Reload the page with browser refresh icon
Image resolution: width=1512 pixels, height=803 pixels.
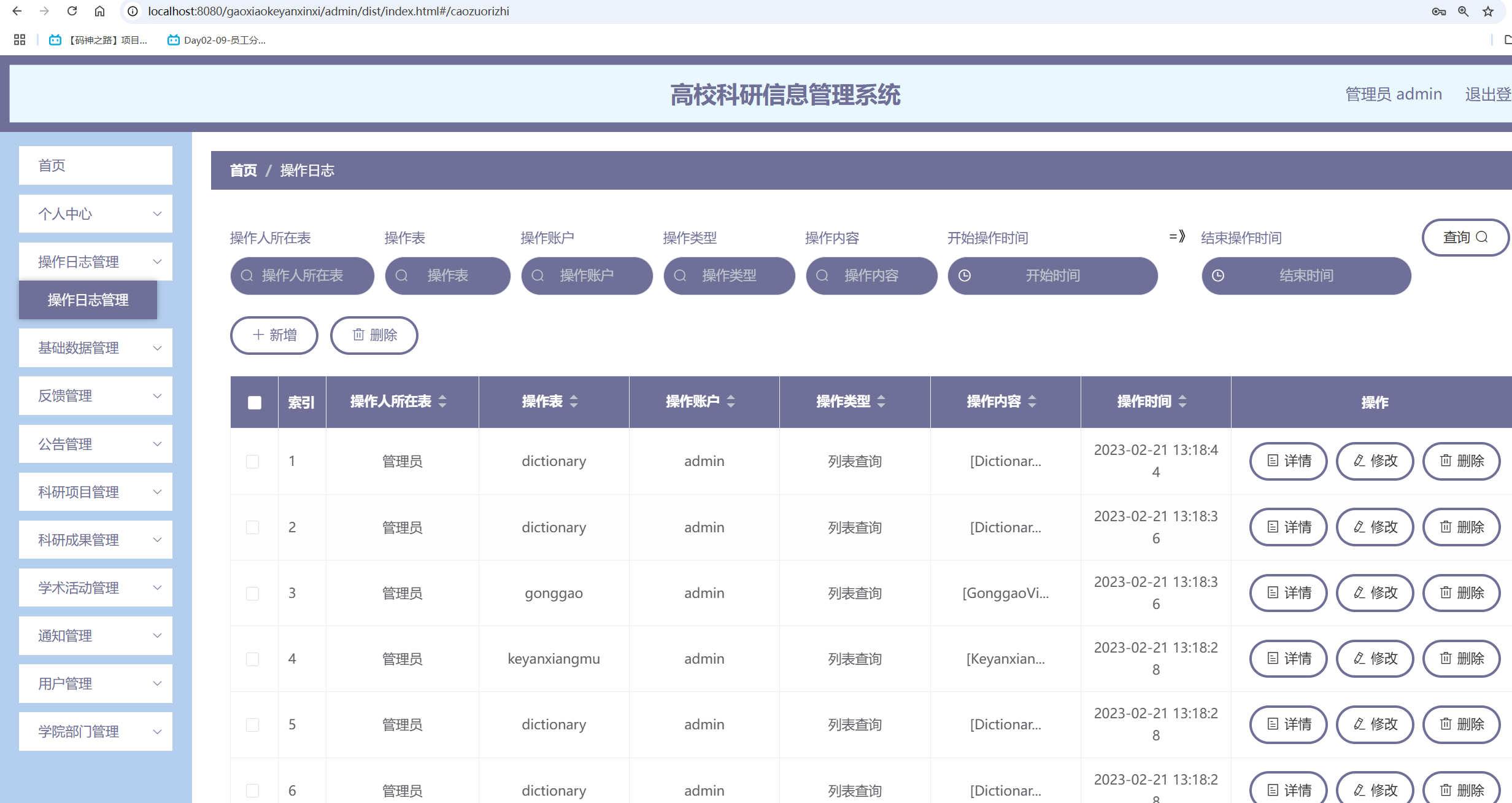tap(72, 11)
